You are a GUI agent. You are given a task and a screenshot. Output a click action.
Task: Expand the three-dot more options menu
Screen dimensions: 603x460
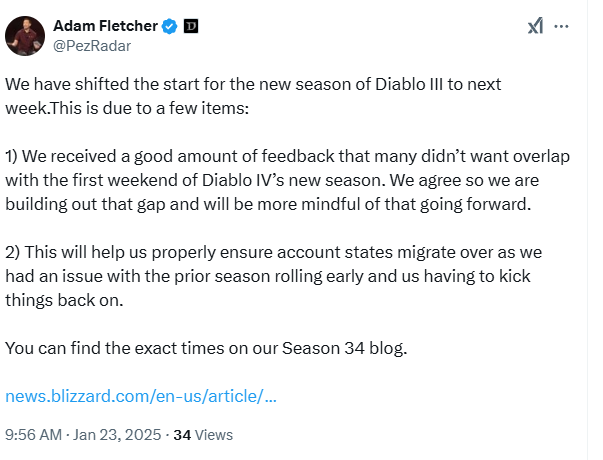[563, 26]
